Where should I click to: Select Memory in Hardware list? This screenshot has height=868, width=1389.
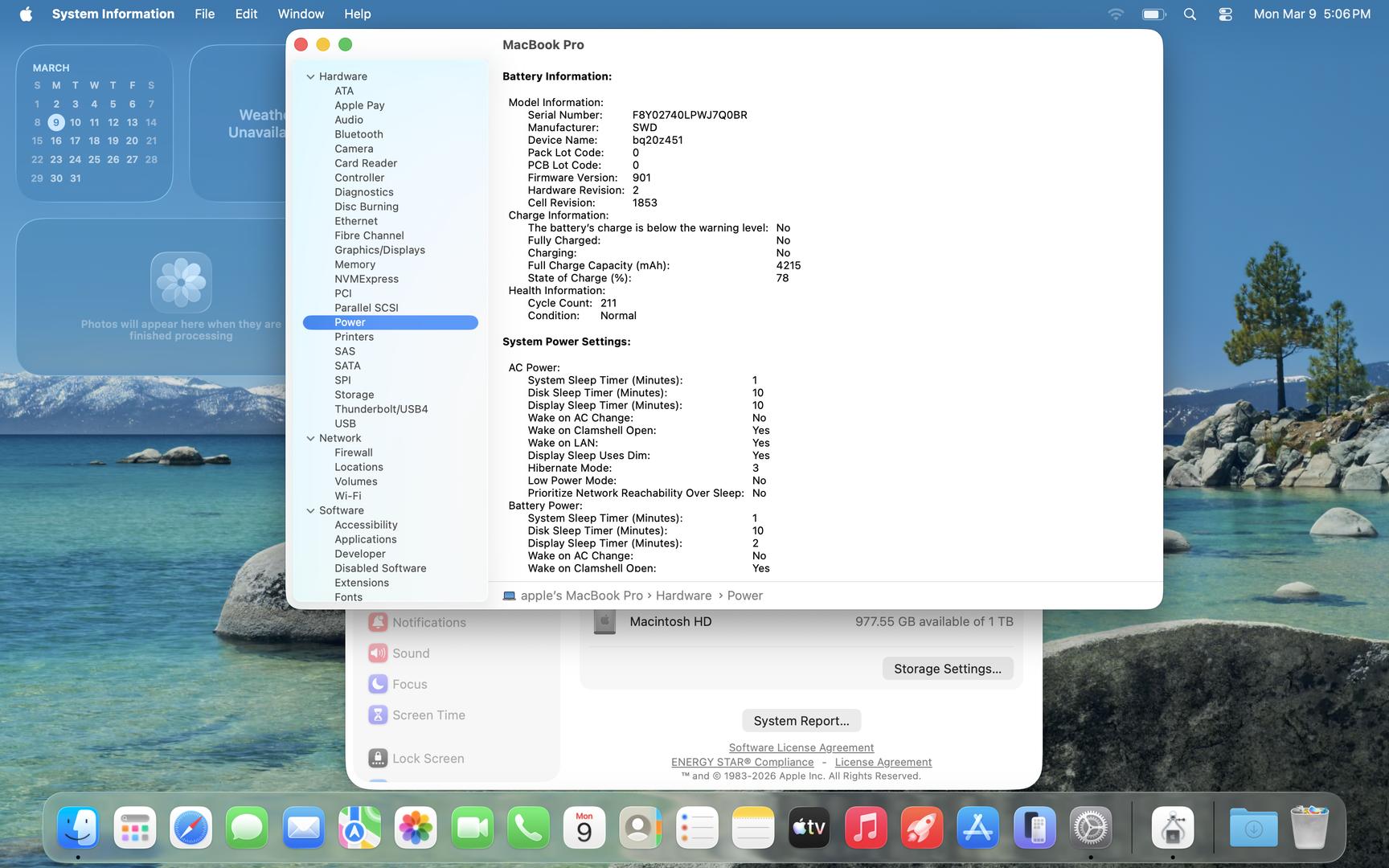(354, 264)
